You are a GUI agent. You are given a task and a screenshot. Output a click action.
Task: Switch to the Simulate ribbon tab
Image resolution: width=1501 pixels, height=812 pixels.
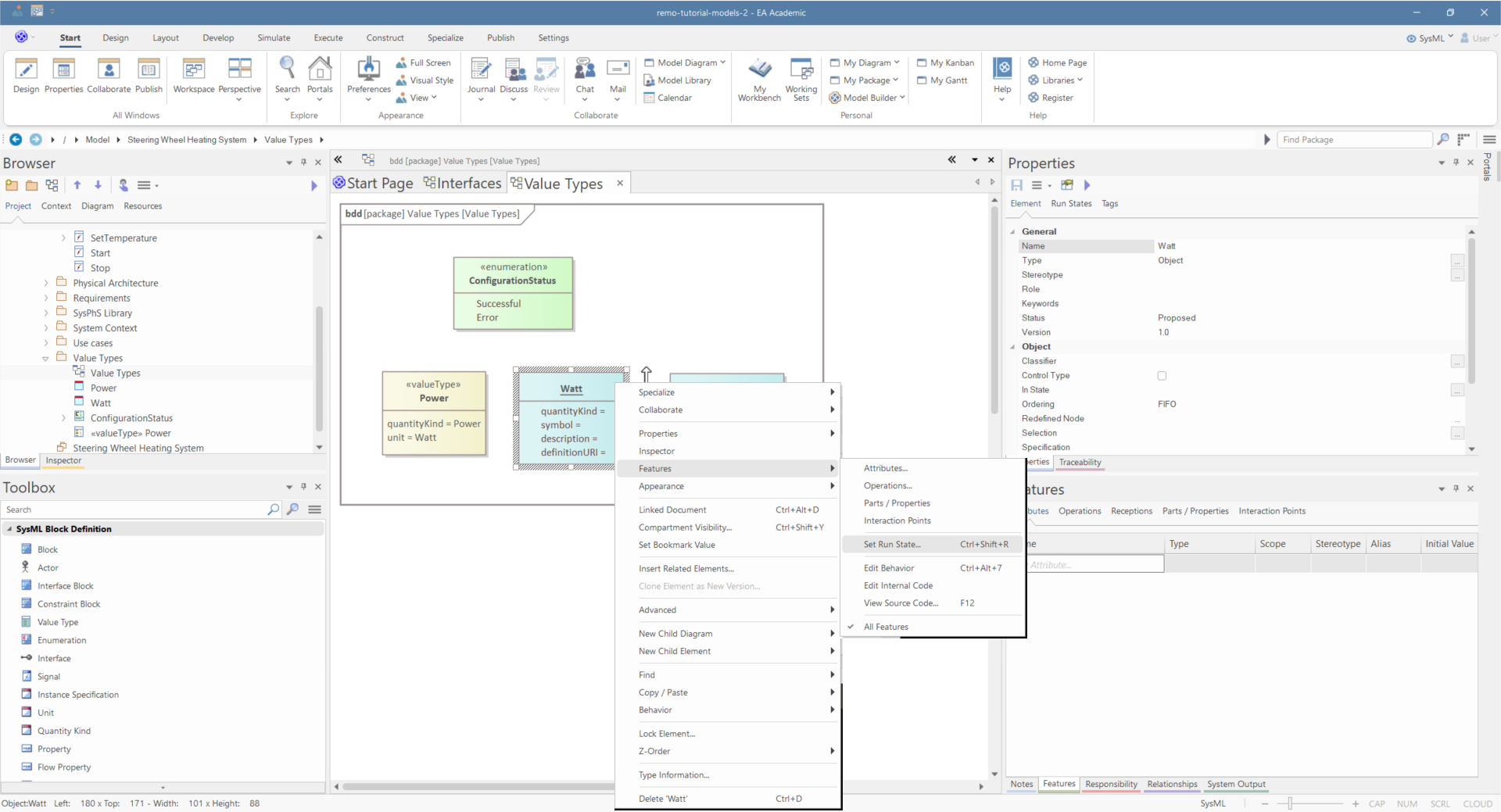[274, 38]
